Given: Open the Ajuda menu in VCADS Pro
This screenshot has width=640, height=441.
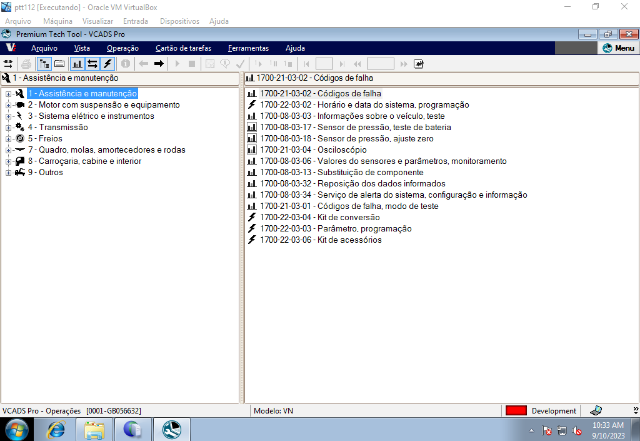Looking at the screenshot, I should tap(295, 48).
